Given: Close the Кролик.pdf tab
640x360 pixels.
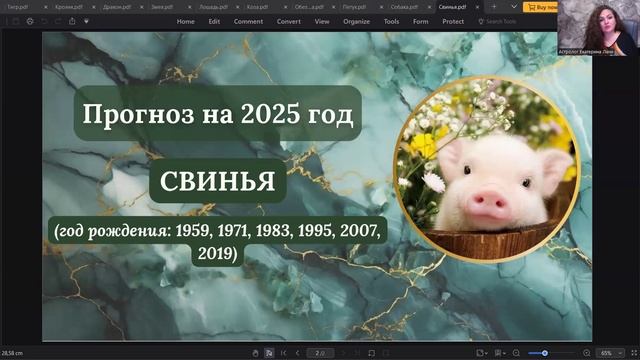Looking at the screenshot, I should tap(93, 7).
